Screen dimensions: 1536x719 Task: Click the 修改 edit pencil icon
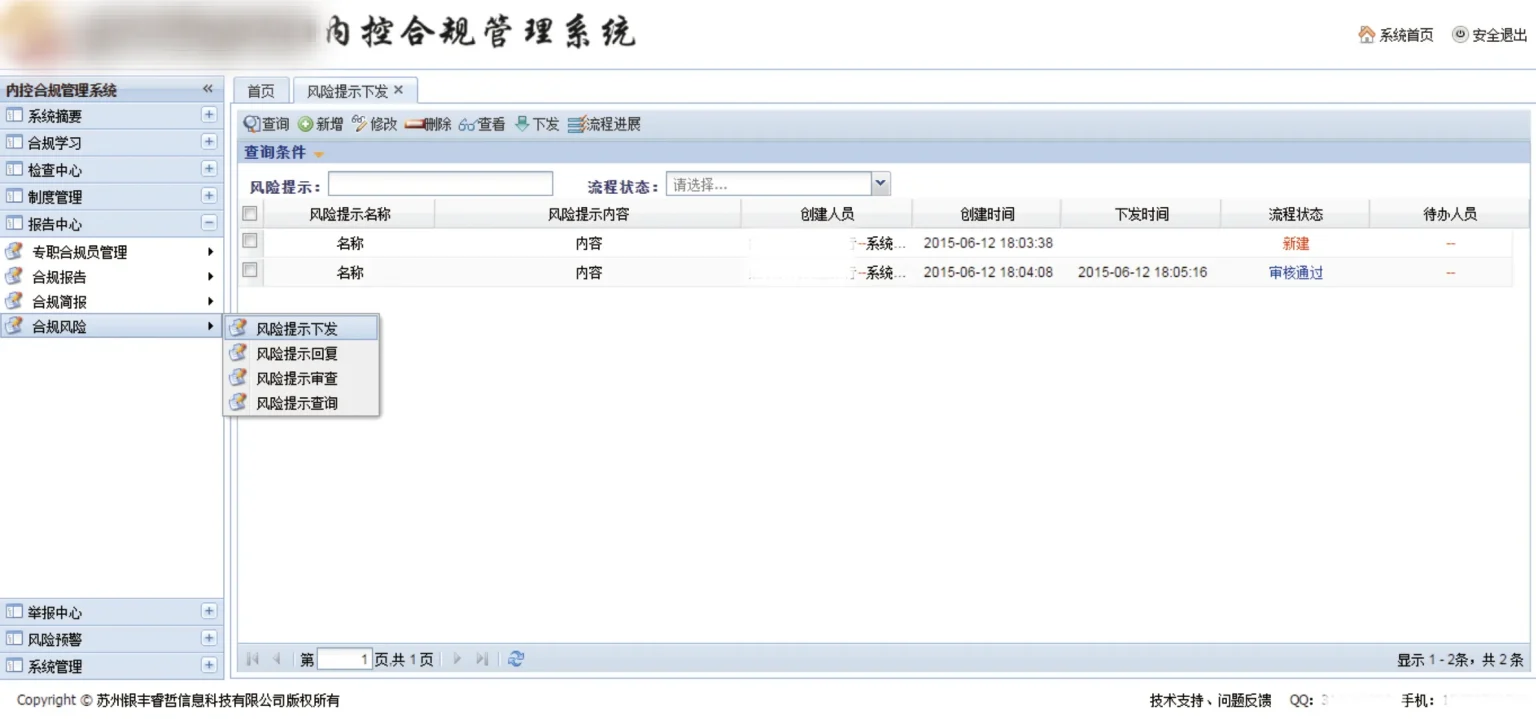click(360, 124)
